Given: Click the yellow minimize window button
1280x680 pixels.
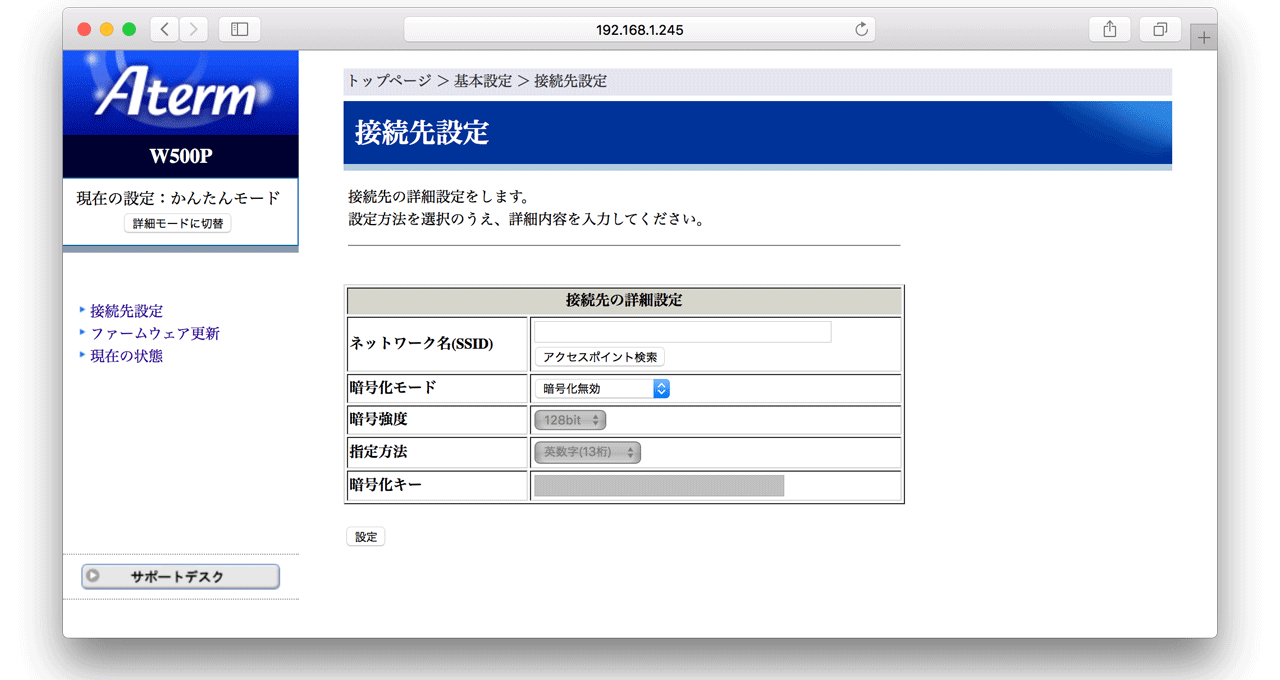Looking at the screenshot, I should click(107, 29).
